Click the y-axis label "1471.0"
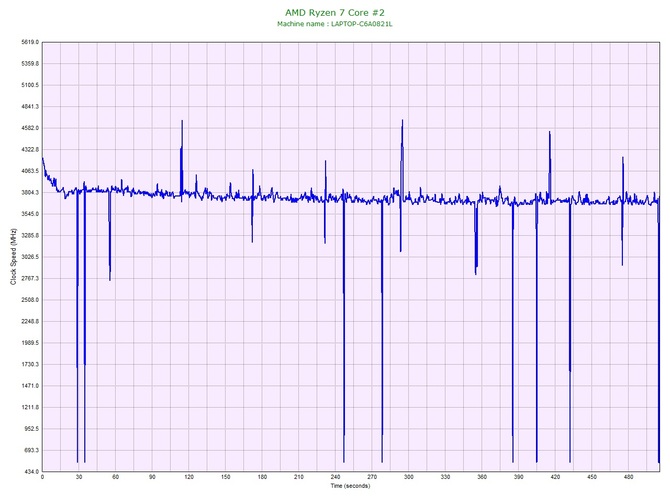Viewport: 670px width, 503px height. pyautogui.click(x=30, y=386)
